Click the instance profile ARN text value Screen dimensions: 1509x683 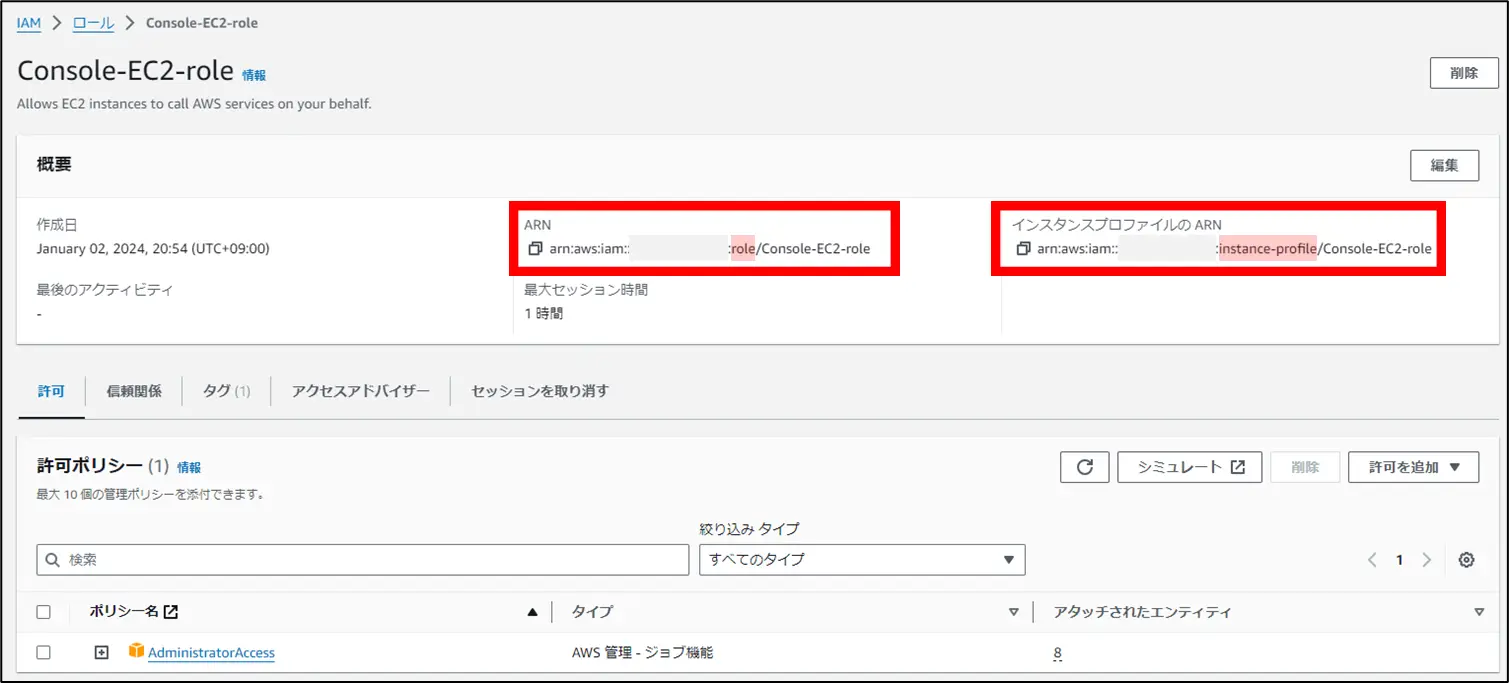click(x=1234, y=249)
